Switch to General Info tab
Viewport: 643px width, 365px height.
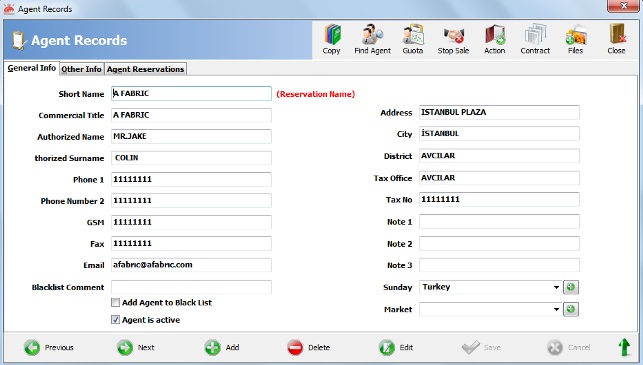point(32,68)
